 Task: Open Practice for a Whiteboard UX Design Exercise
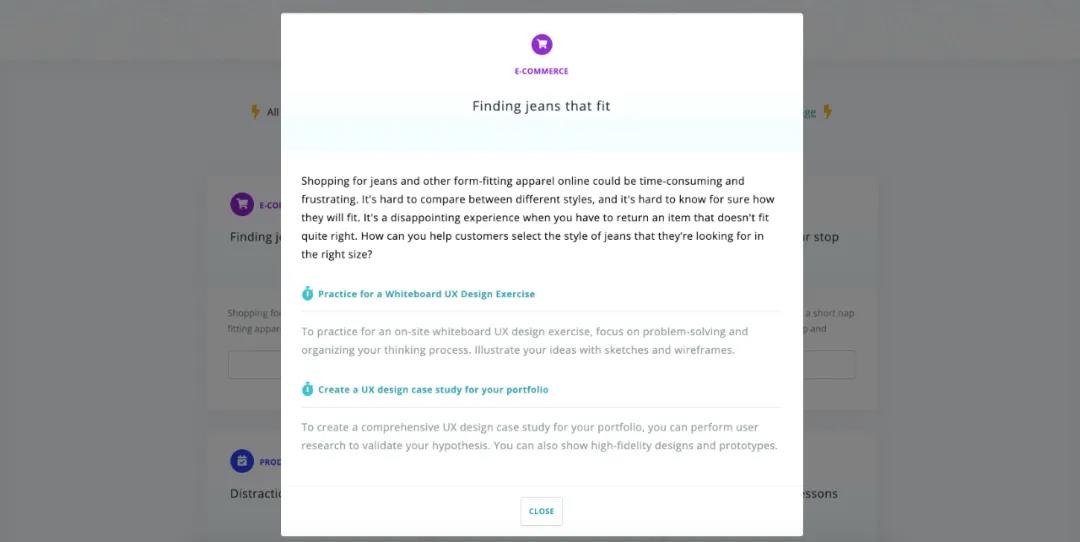[x=426, y=294]
